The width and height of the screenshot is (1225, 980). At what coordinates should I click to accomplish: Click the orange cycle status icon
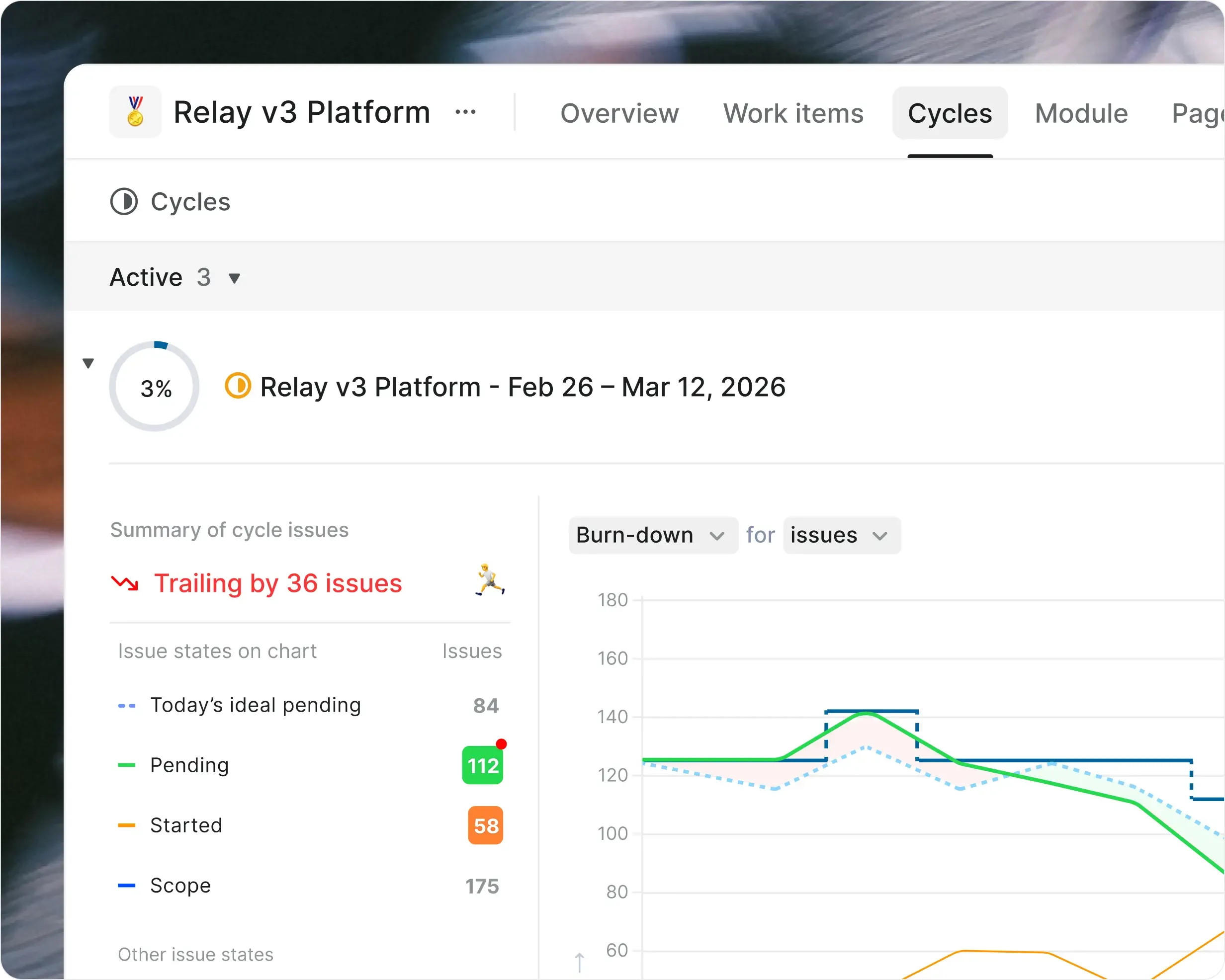coord(238,386)
